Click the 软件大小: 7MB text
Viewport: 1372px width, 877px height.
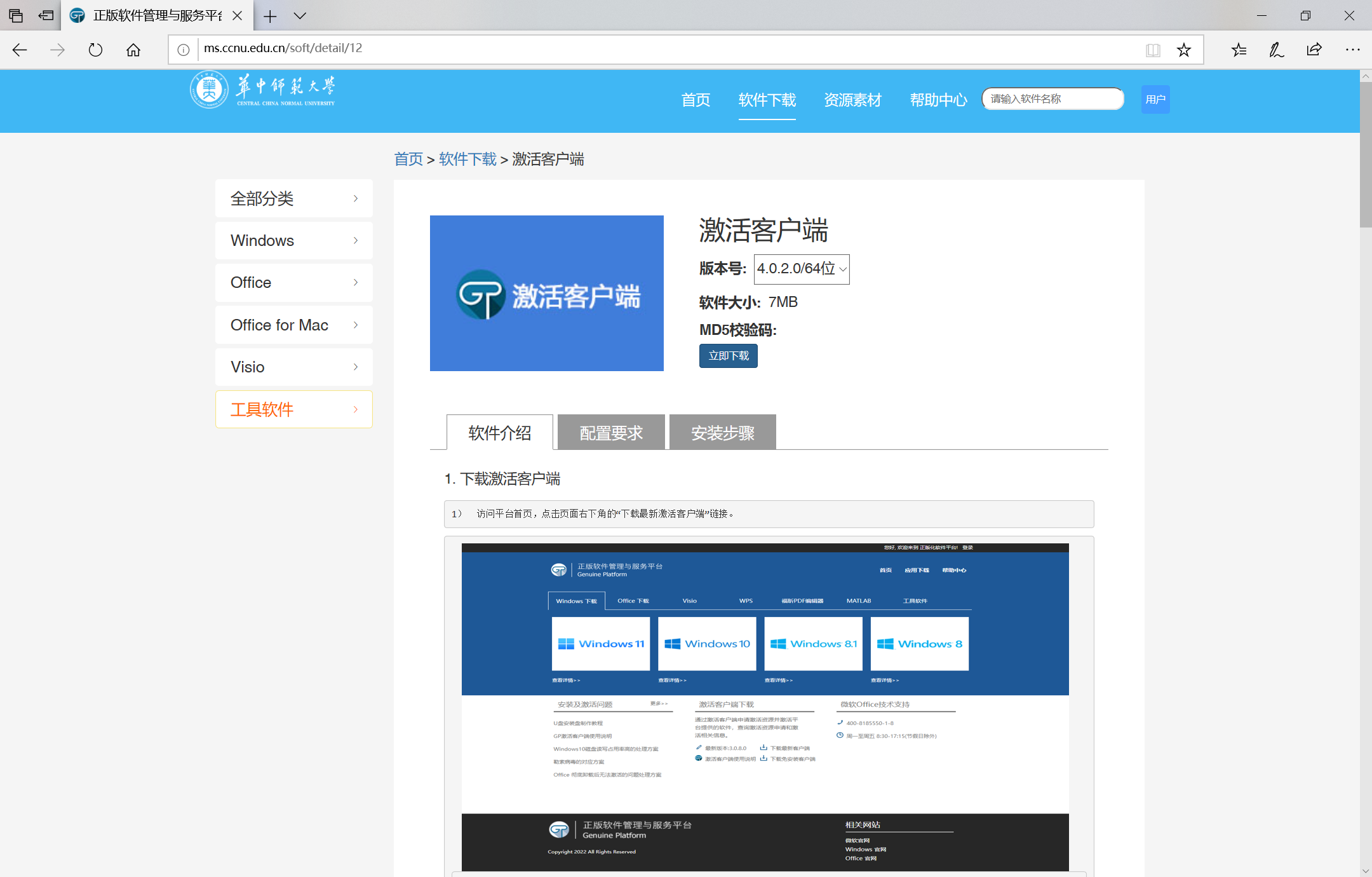[x=748, y=303]
